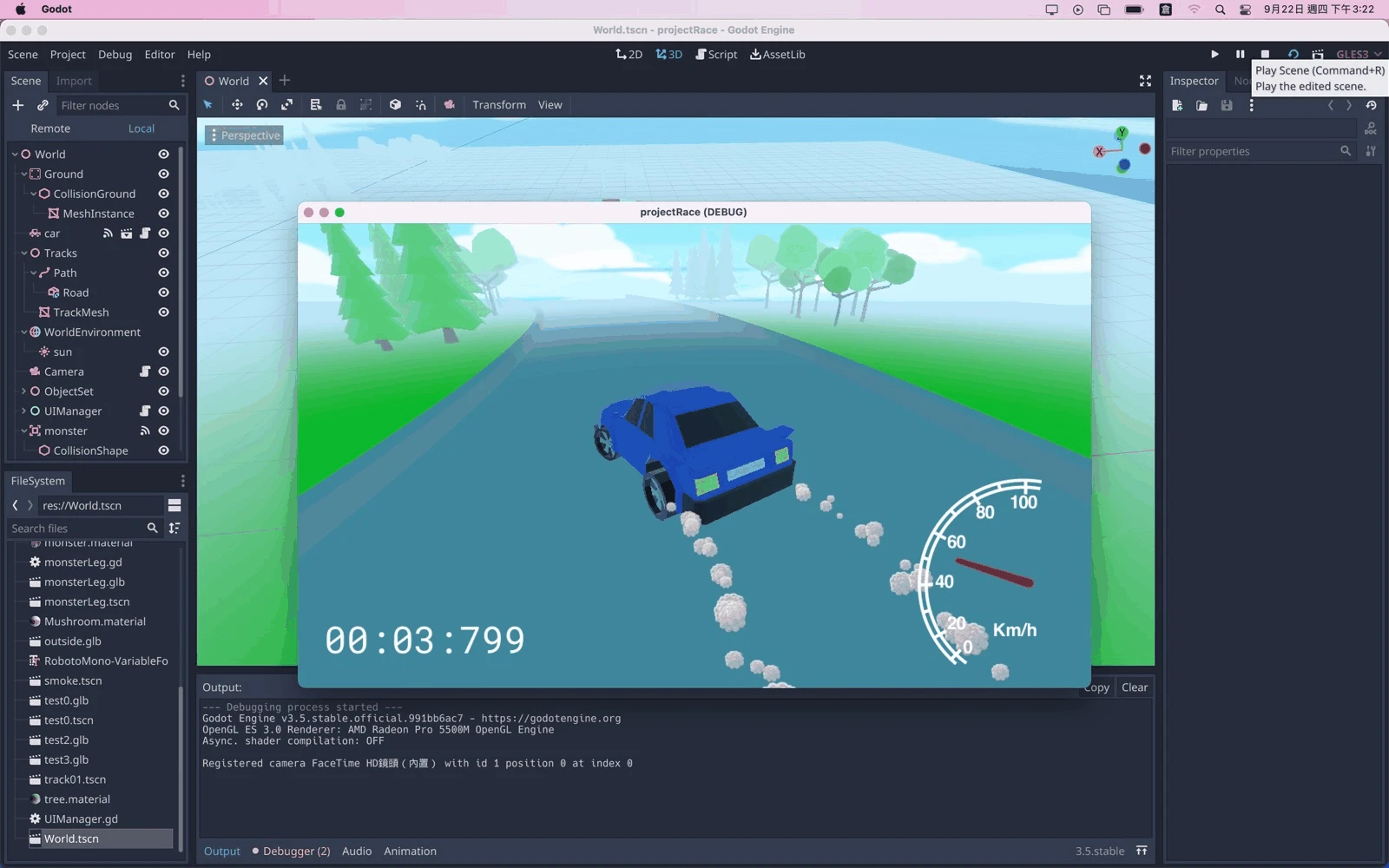Add a new child node with plus icon
This screenshot has height=868, width=1389.
coord(17,105)
